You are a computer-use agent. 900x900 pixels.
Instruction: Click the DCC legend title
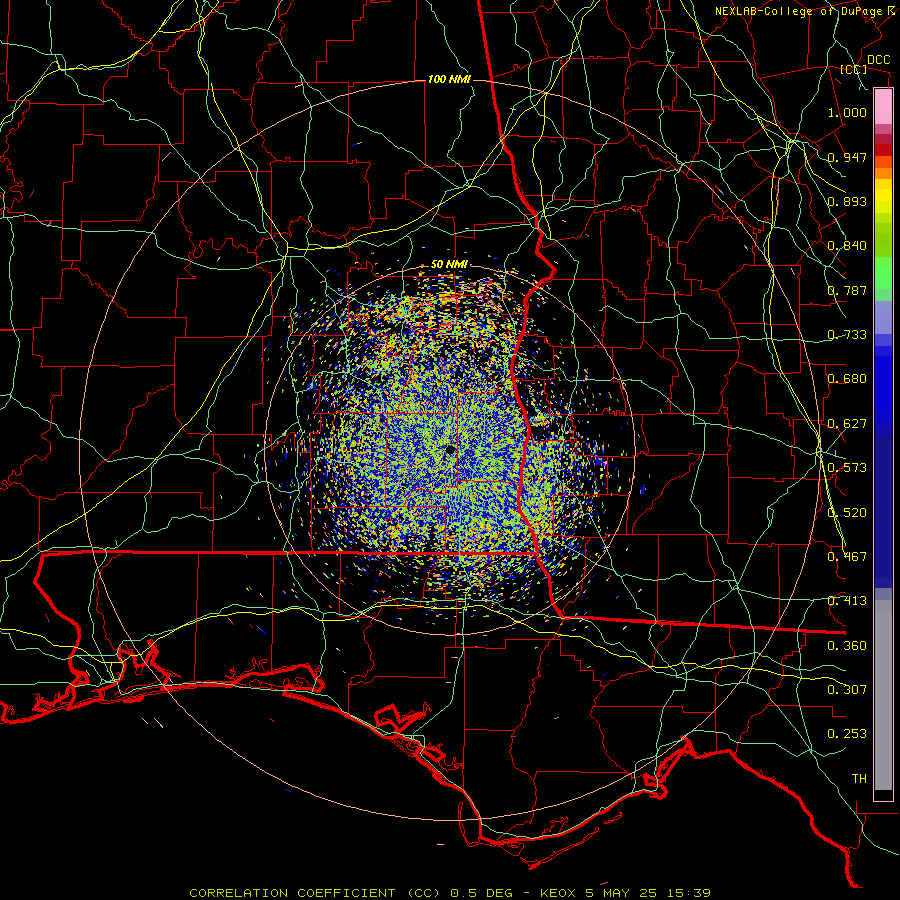point(878,60)
